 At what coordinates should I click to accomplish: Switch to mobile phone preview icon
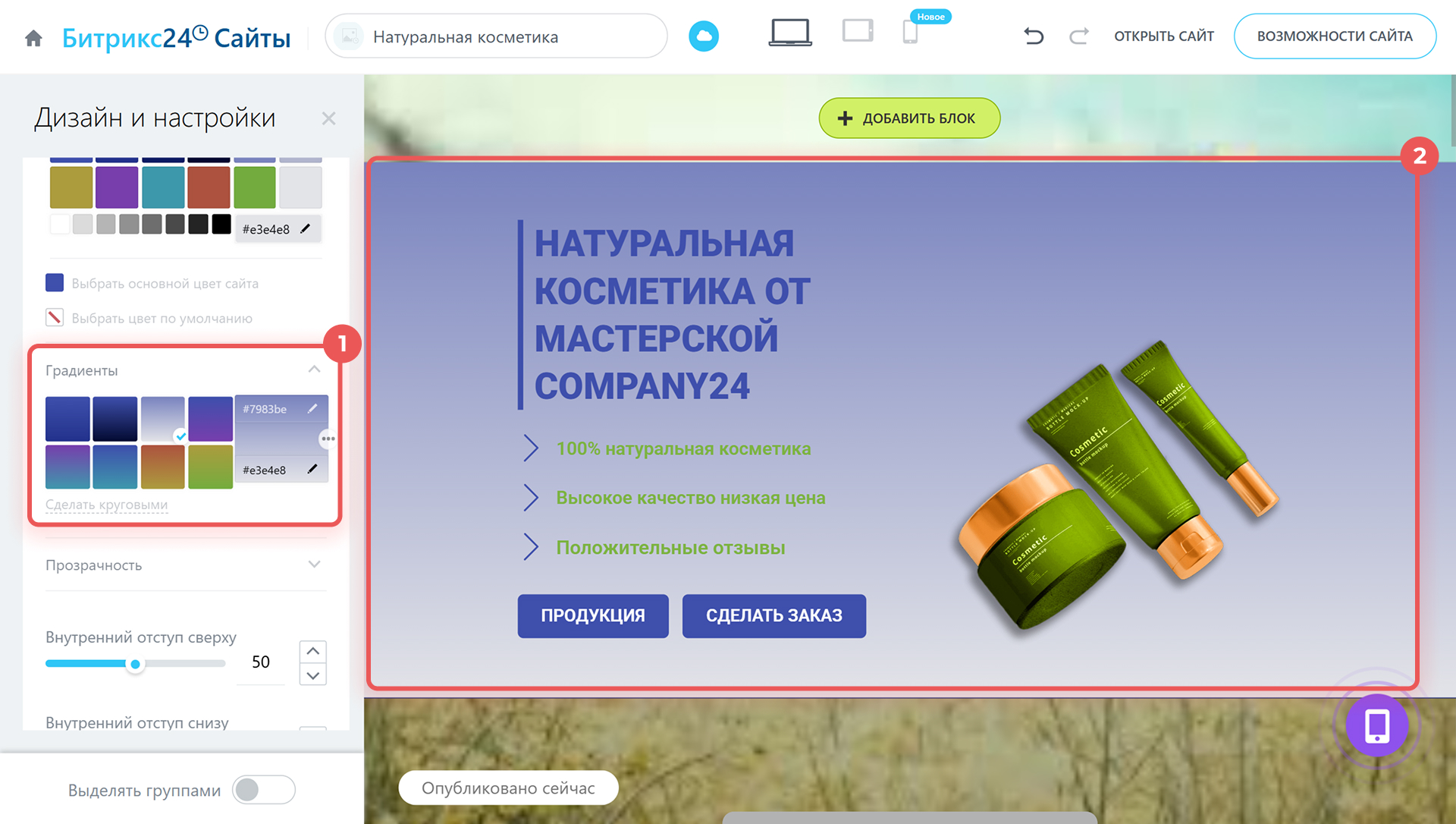(x=910, y=33)
